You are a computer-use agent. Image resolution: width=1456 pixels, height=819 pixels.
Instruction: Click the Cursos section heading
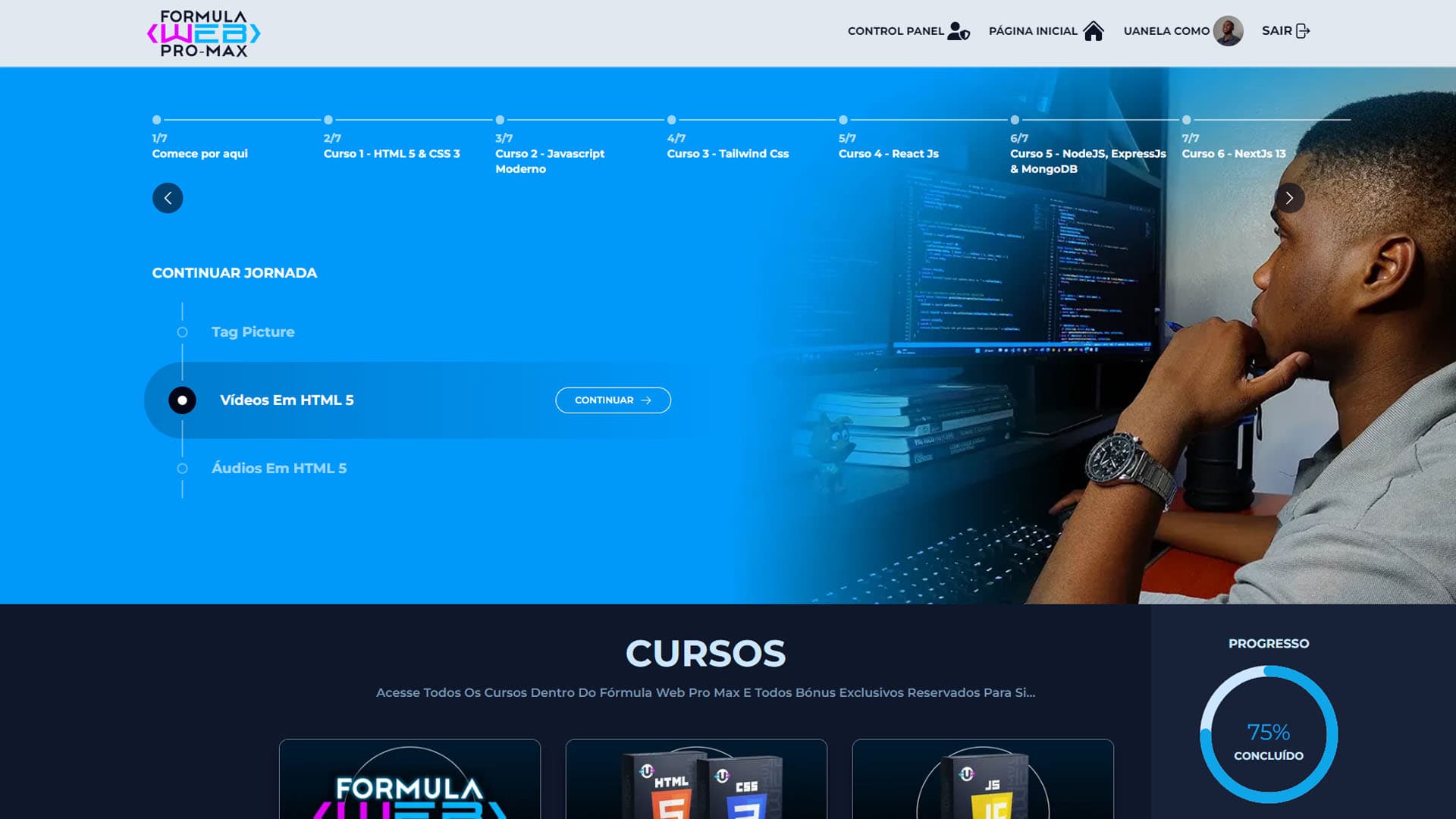[705, 654]
